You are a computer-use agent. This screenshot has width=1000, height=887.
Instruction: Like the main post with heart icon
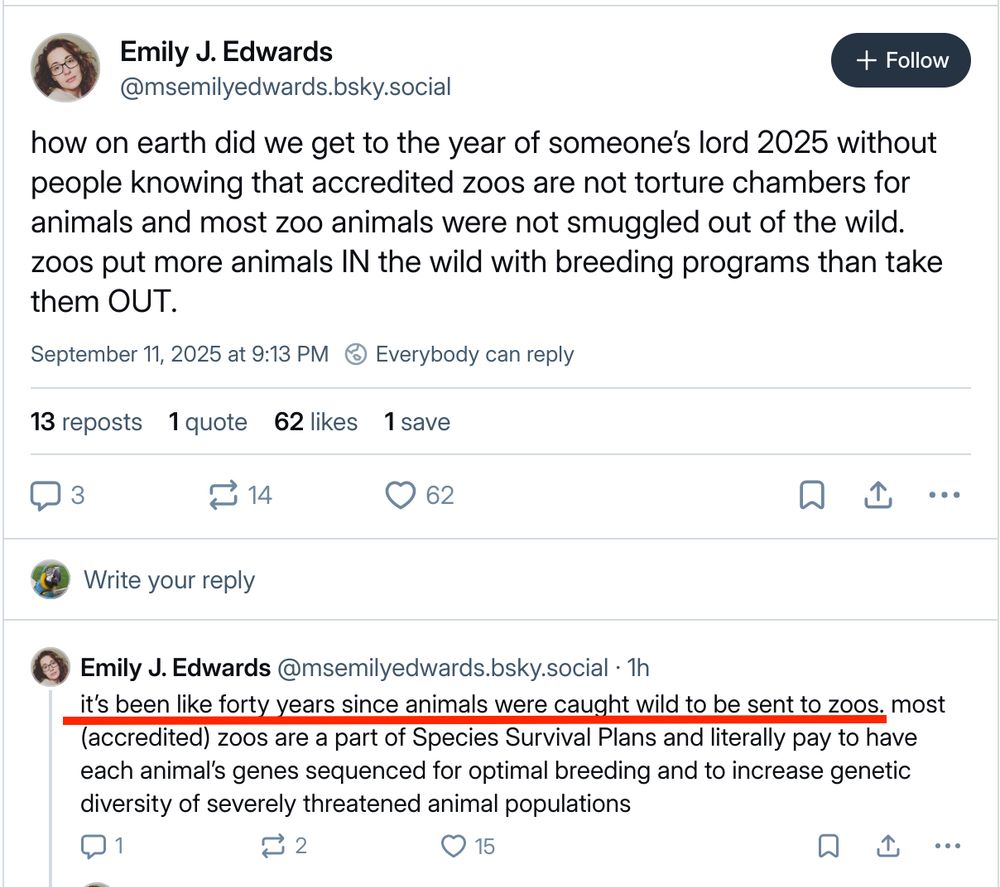(x=401, y=495)
